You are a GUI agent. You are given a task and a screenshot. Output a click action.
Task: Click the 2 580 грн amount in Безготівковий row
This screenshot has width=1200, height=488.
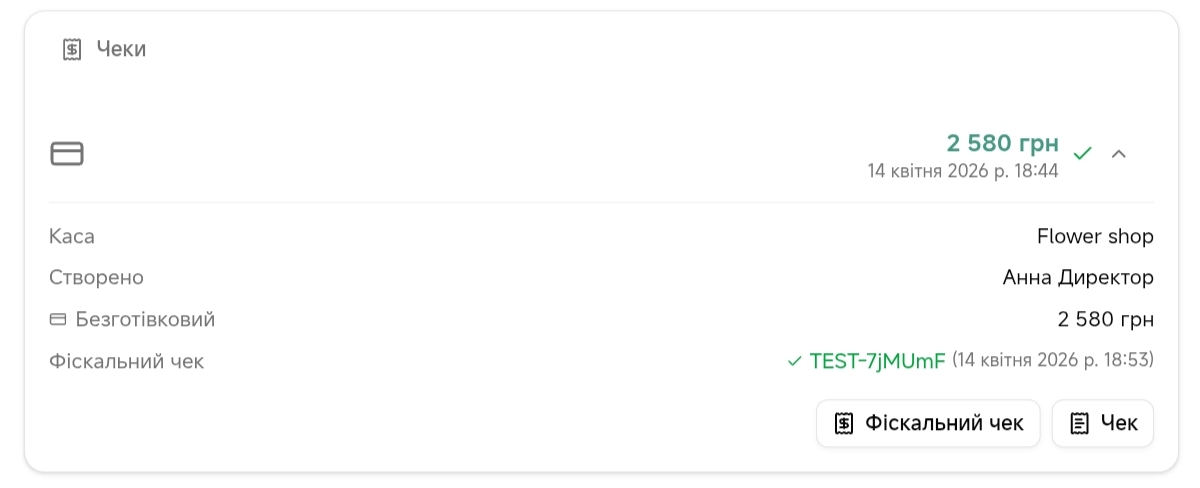point(1105,320)
